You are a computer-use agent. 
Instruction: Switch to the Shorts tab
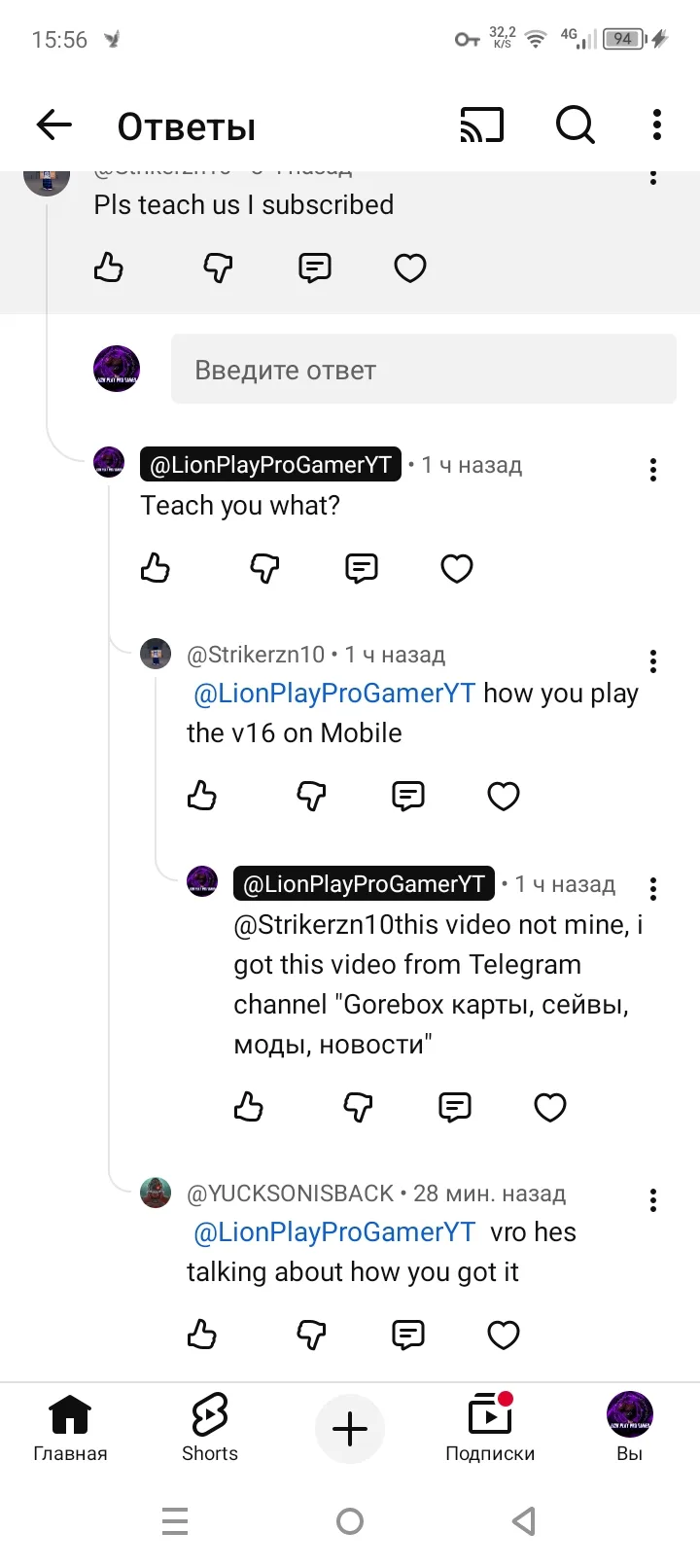pyautogui.click(x=210, y=1428)
